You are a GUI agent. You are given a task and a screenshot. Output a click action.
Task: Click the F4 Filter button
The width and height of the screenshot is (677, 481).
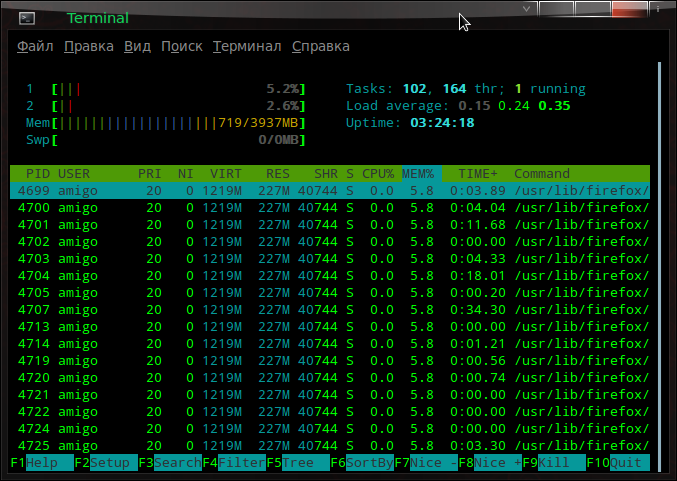pos(234,462)
